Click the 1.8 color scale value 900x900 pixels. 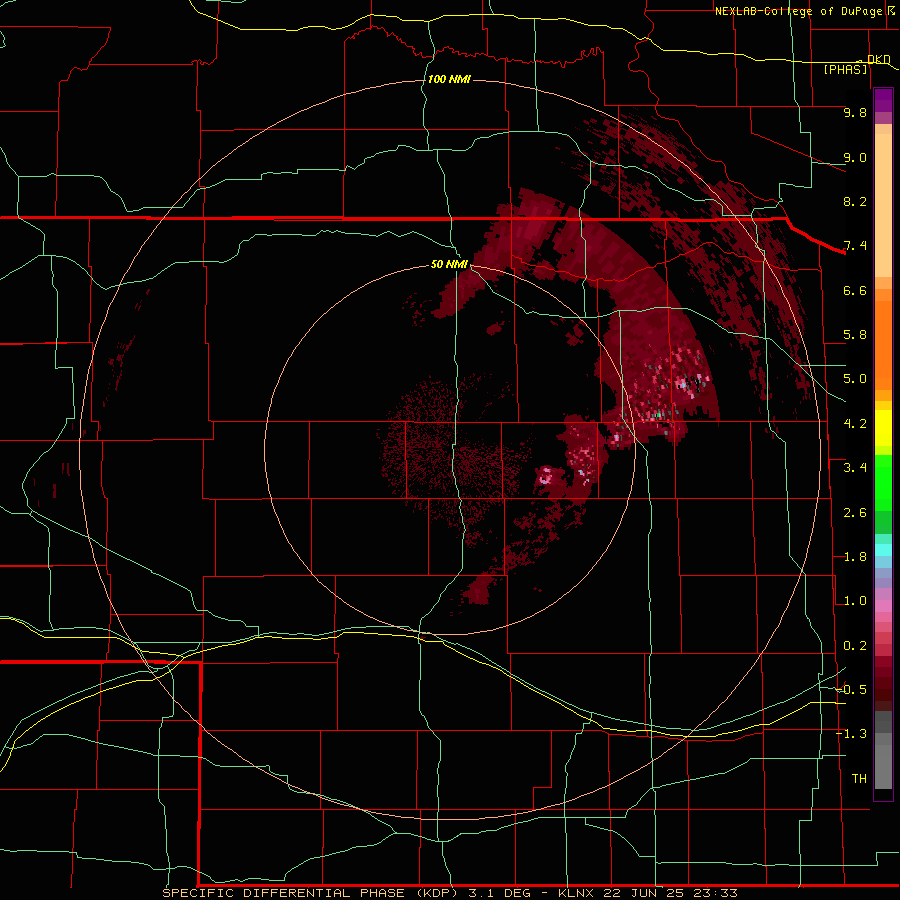pyautogui.click(x=855, y=557)
